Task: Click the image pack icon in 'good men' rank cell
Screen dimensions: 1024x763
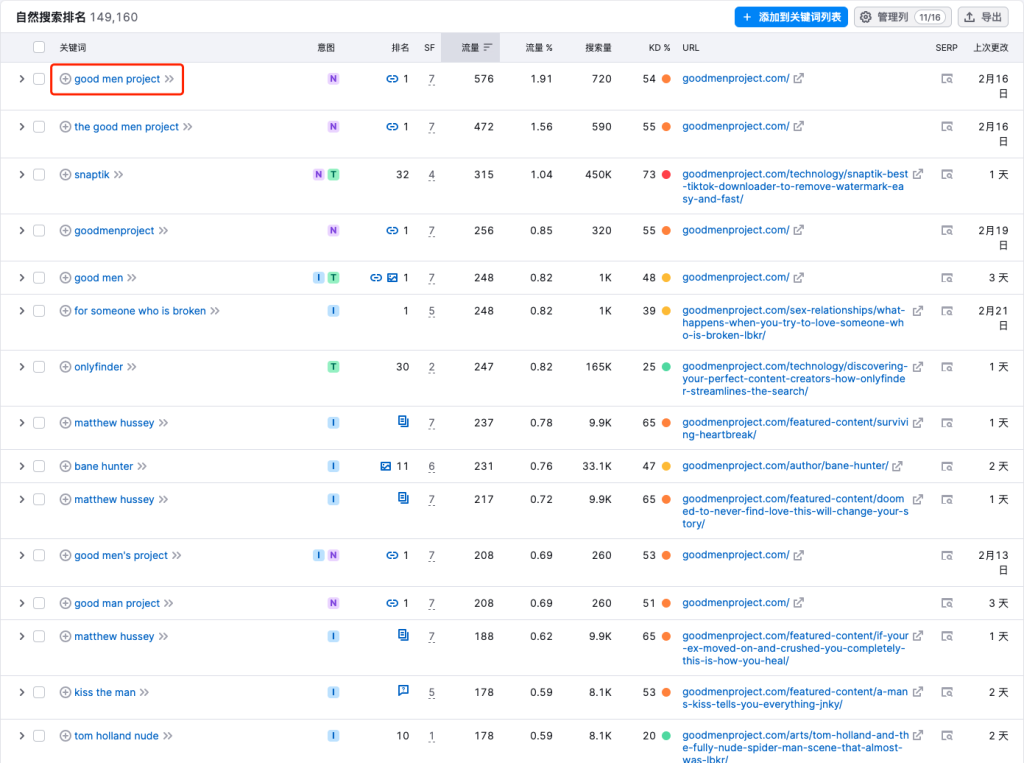Action: click(x=392, y=278)
